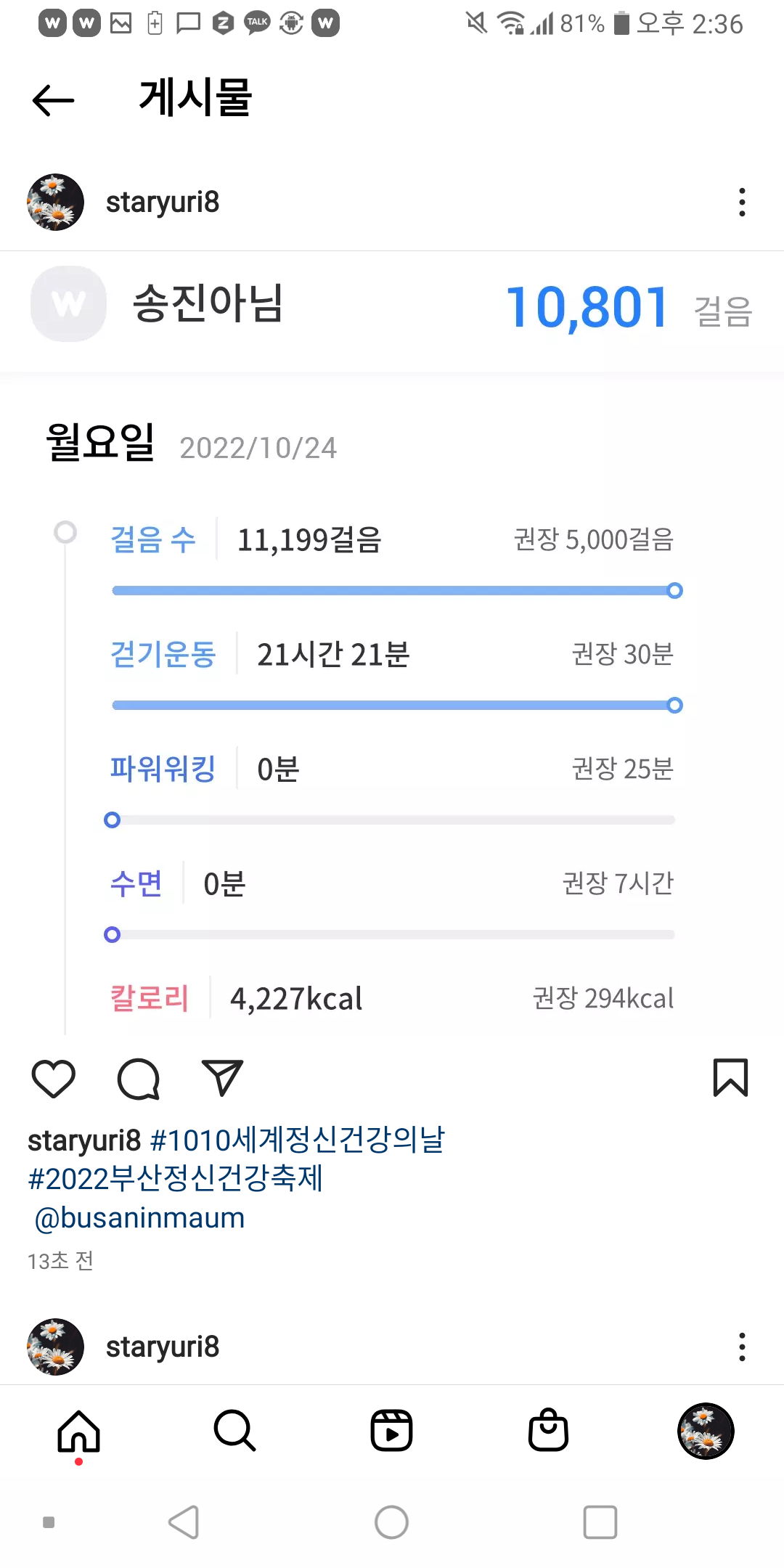
Task: Open the Search tab in bottom bar
Action: point(234,1432)
